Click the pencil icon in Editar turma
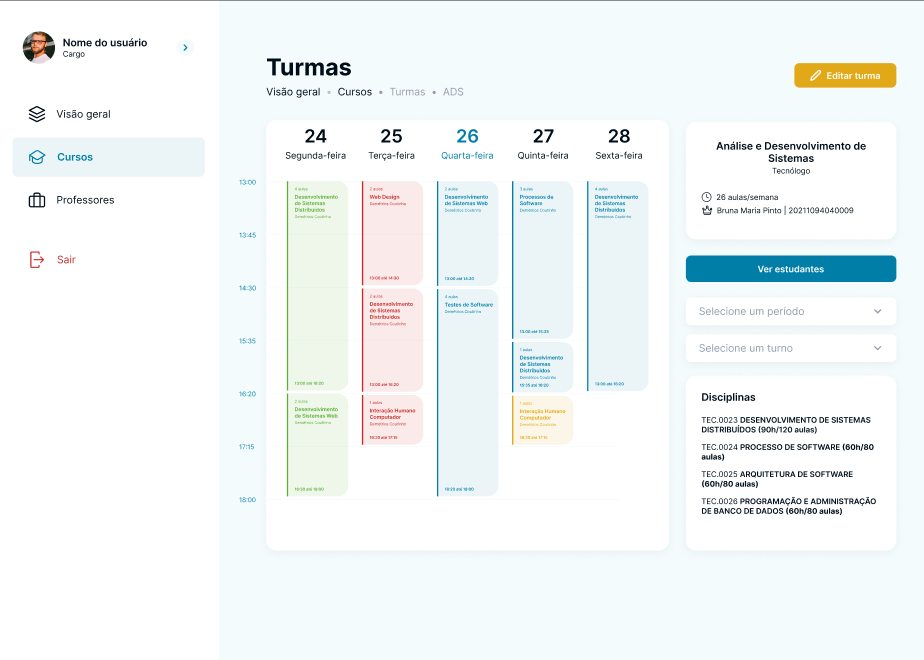This screenshot has width=924, height=660. 815,76
